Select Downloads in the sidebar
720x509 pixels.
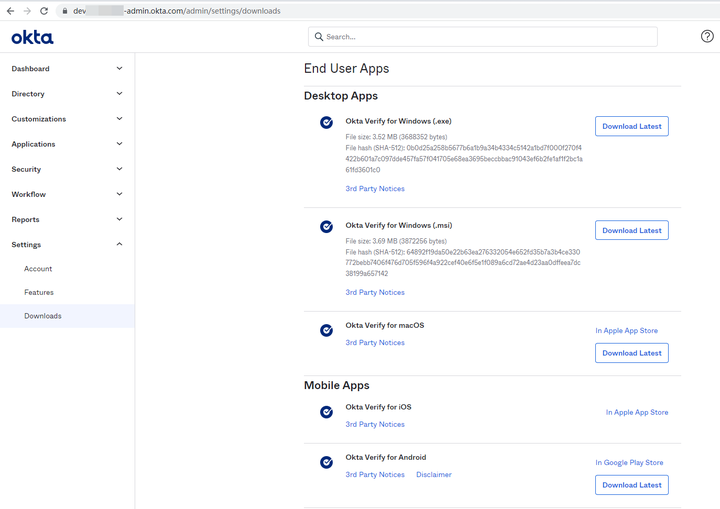[43, 316]
